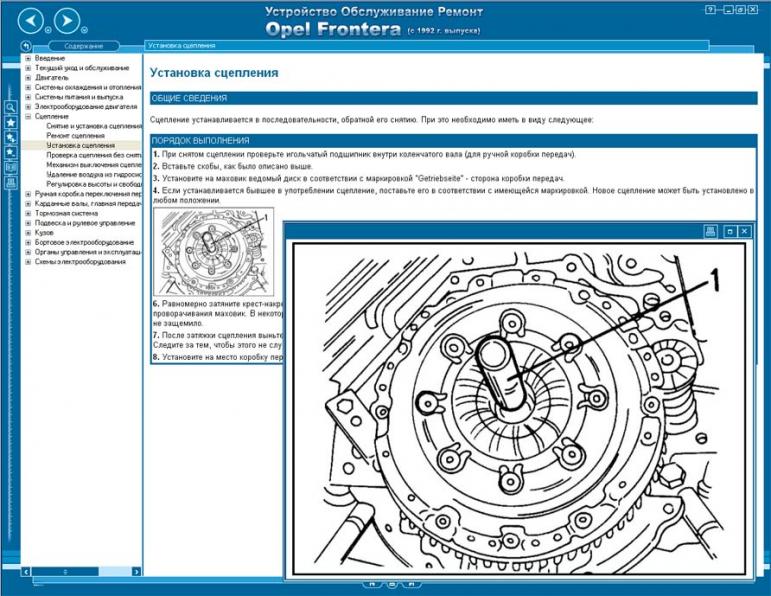Select Установка сцепления topic
Viewport: 771px width, 596px height.
(81, 146)
